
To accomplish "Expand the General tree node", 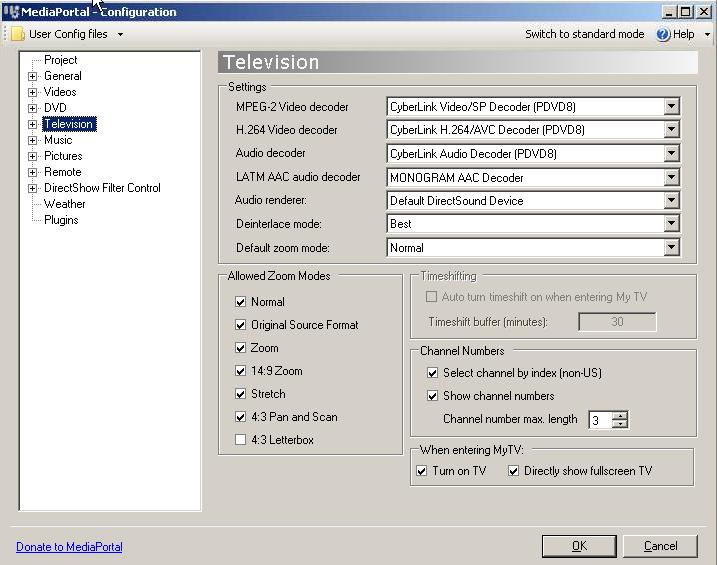I will pyautogui.click(x=33, y=76).
